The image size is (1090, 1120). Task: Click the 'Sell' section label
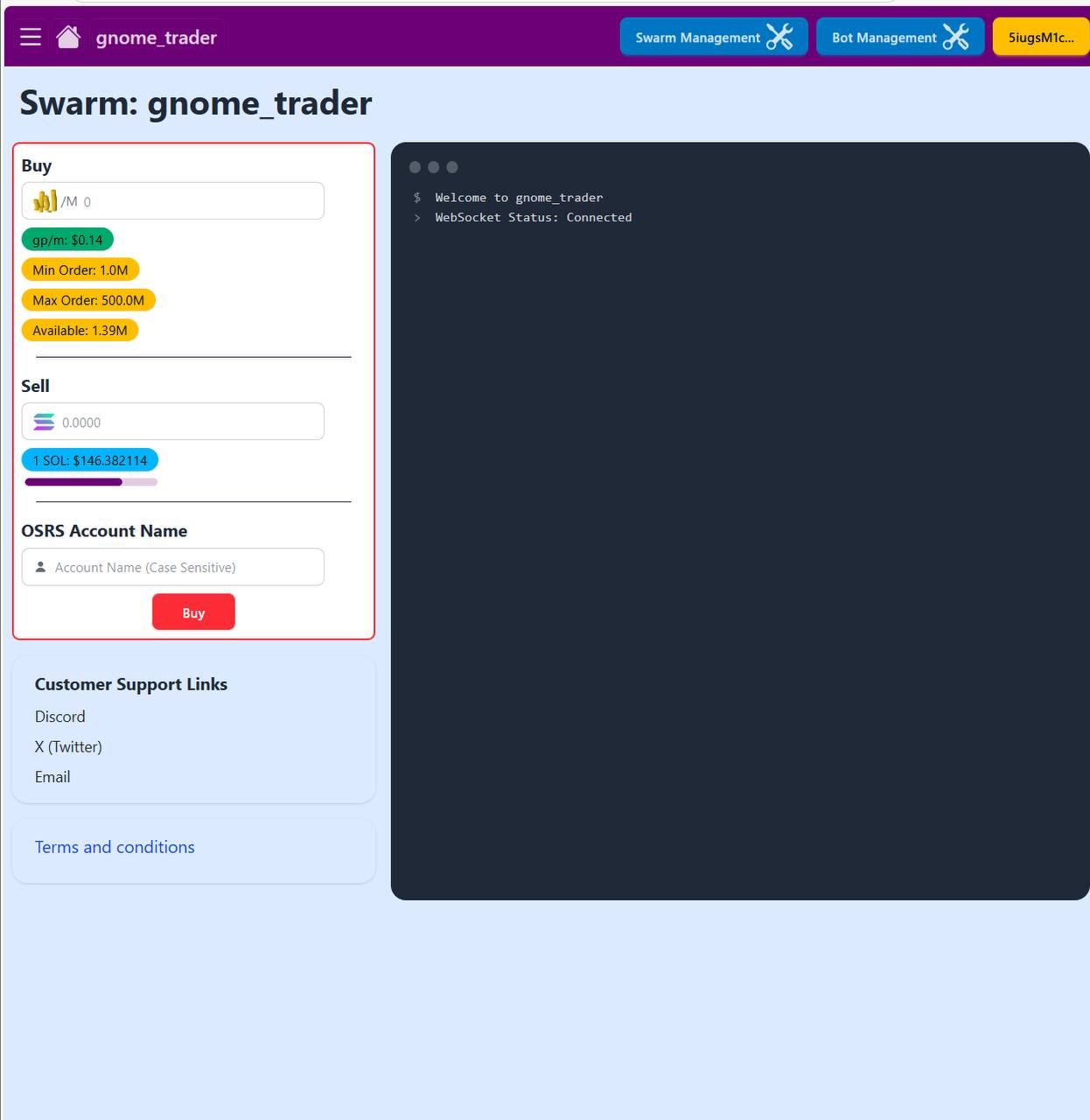click(x=35, y=386)
